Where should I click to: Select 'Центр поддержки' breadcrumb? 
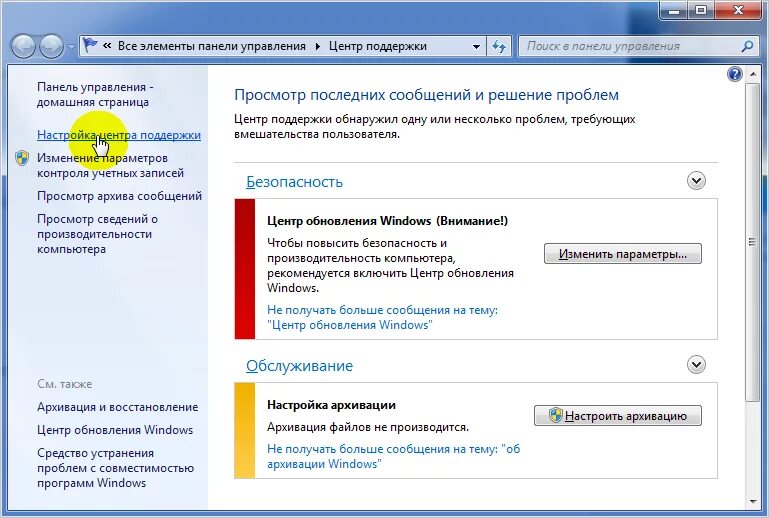378,46
